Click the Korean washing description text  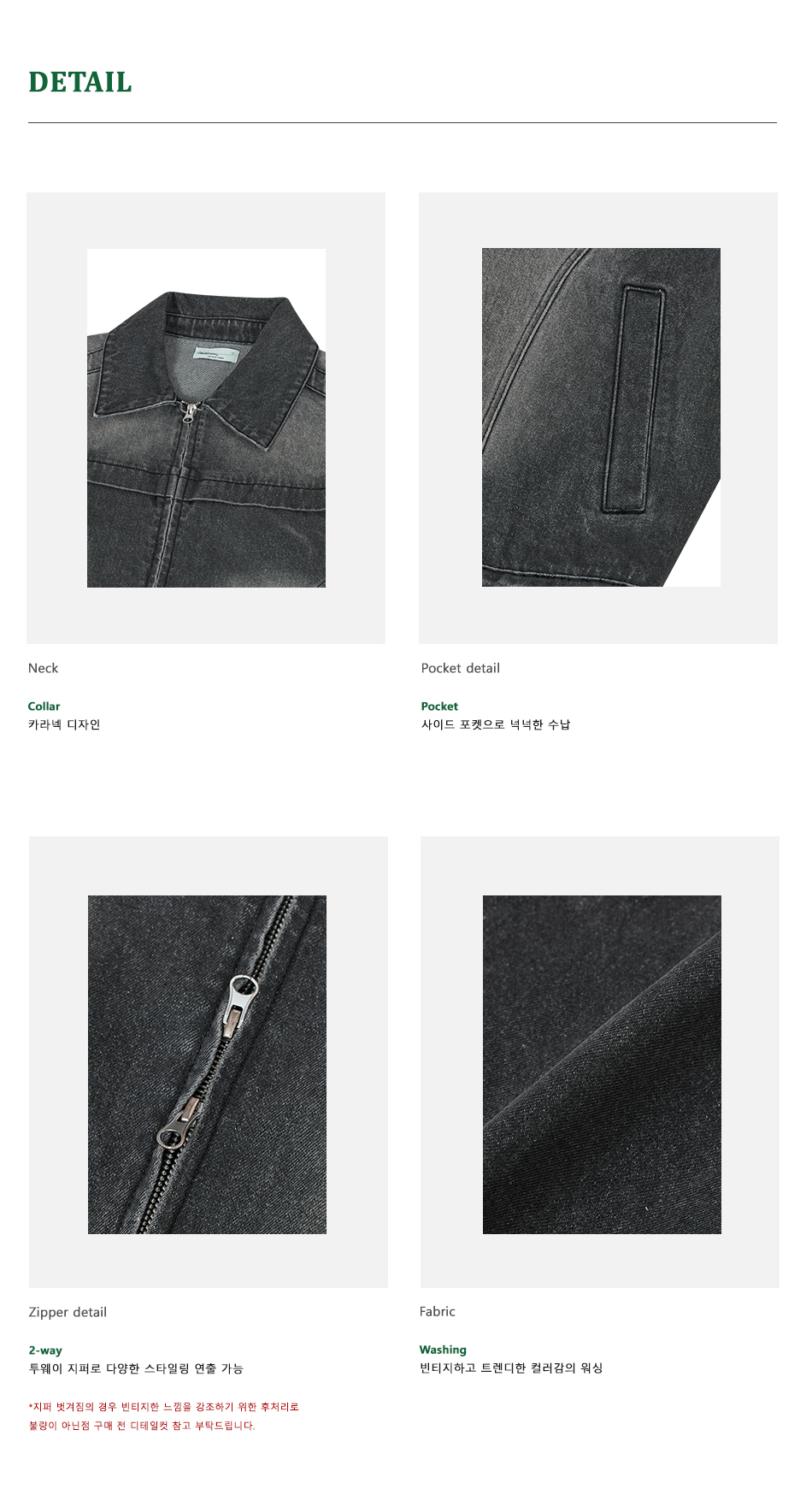[x=511, y=1368]
